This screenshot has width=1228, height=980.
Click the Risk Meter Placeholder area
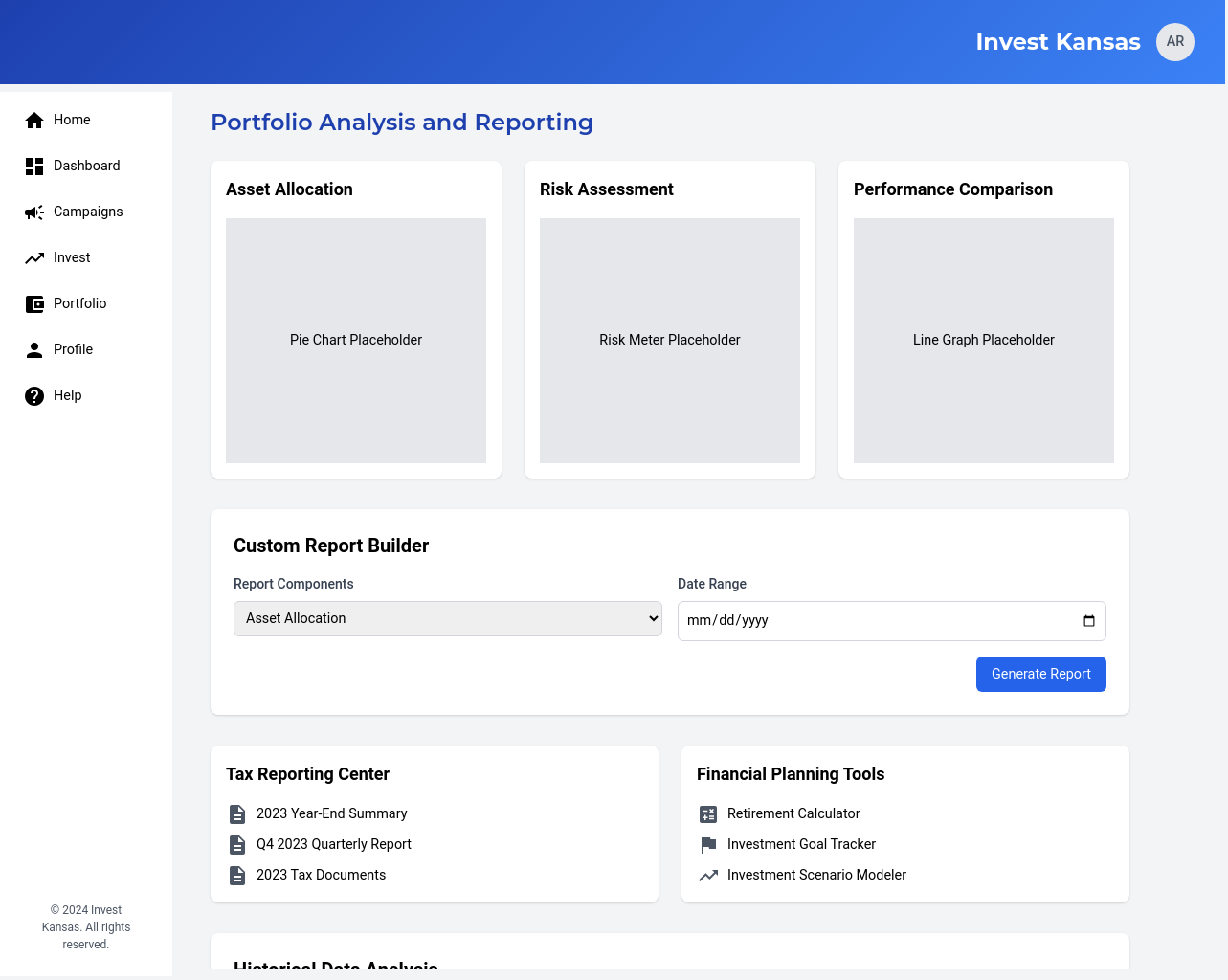click(670, 340)
